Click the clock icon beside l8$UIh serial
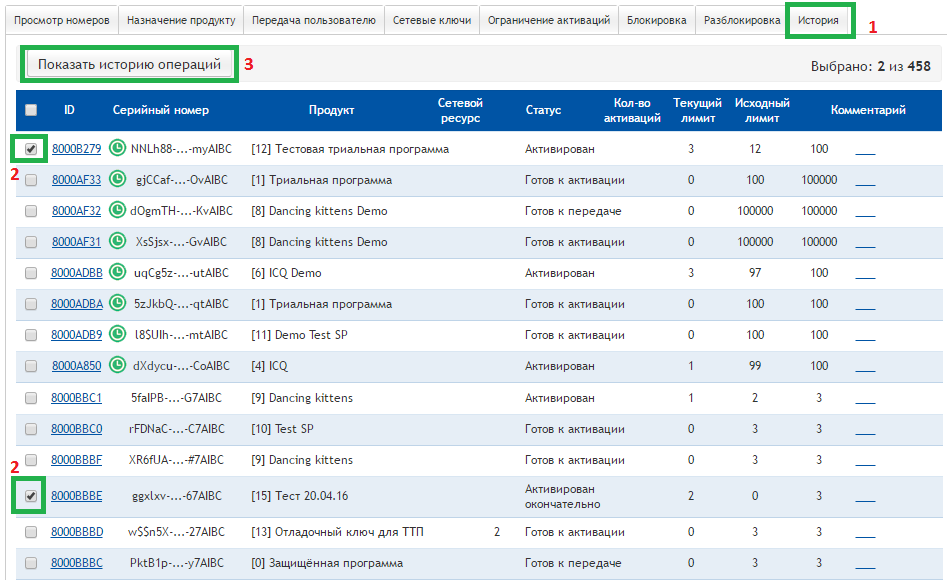947x580 pixels. pos(117,335)
